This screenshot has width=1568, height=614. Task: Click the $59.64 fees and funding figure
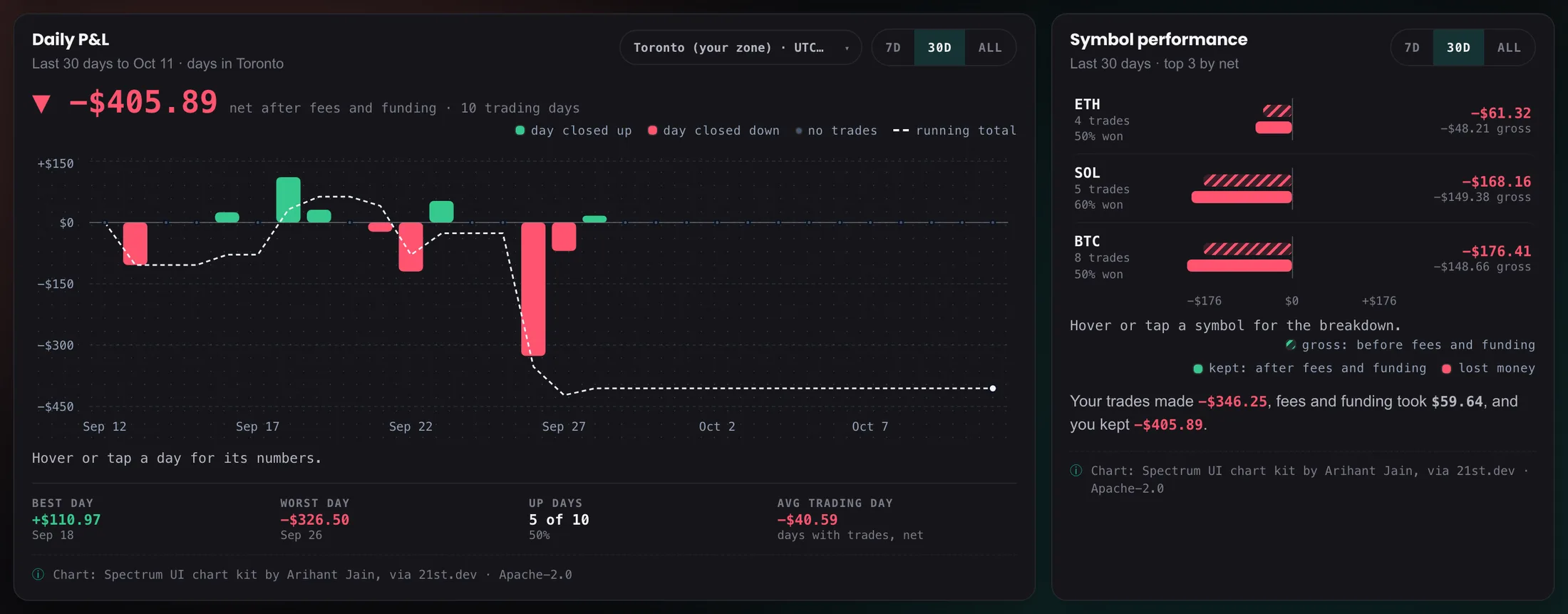1458,401
